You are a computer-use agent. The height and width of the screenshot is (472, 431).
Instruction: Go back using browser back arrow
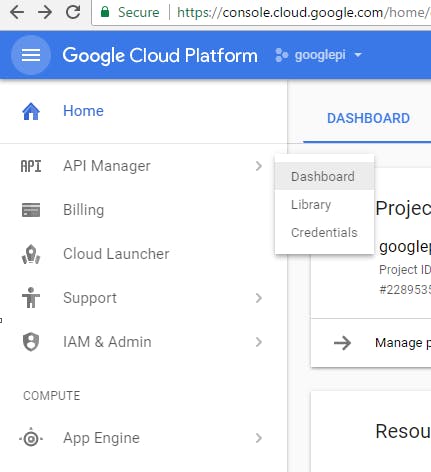click(x=17, y=12)
